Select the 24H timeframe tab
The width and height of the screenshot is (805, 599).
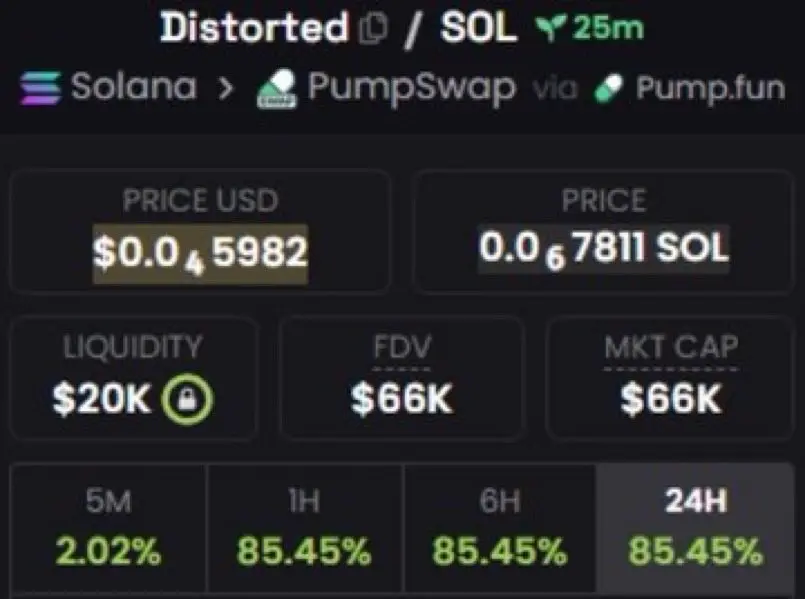696,528
